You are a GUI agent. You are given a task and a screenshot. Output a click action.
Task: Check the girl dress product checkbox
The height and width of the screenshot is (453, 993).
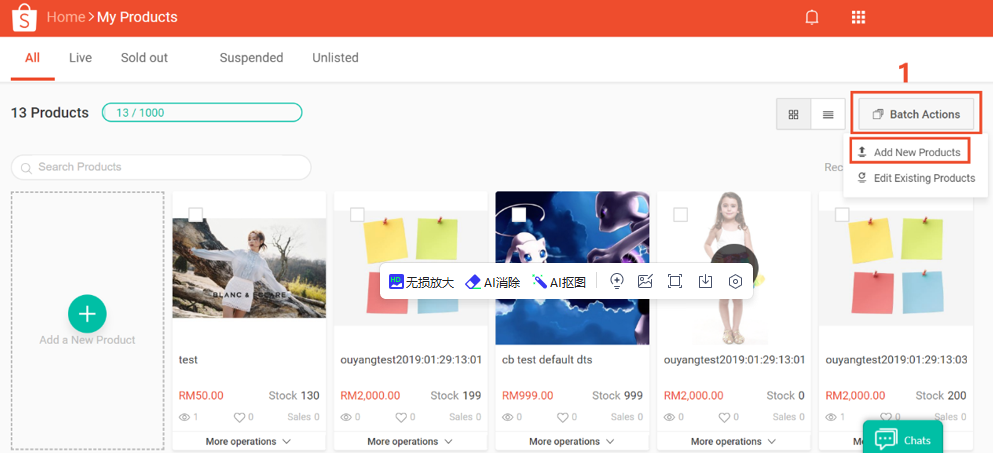pos(680,215)
